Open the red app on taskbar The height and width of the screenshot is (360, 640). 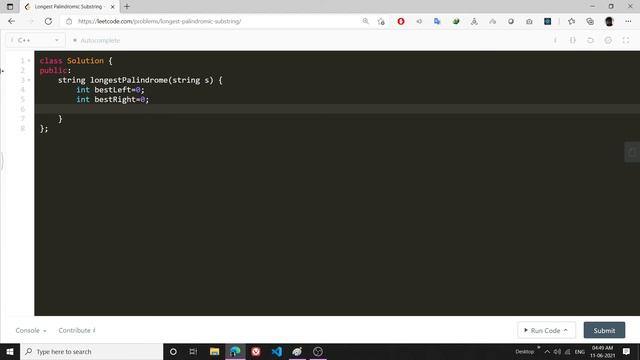[x=256, y=351]
